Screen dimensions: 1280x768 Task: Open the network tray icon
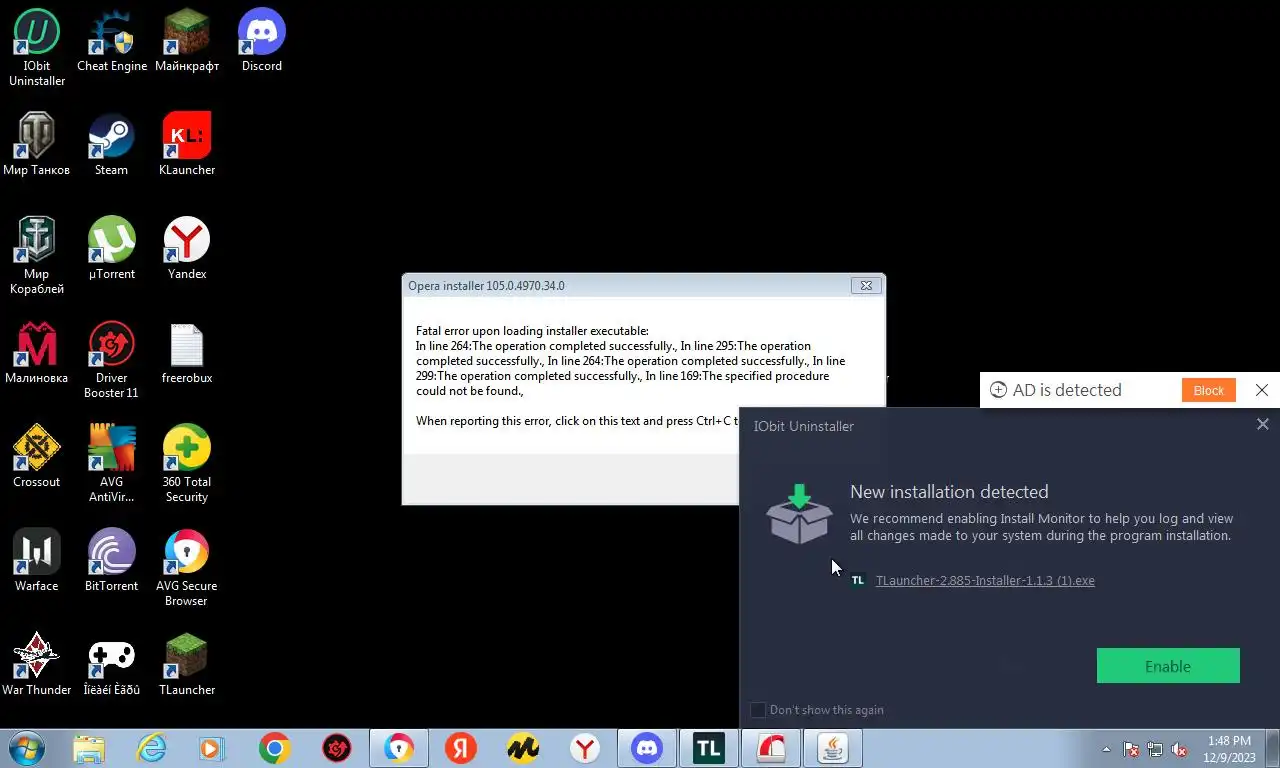pyautogui.click(x=1155, y=749)
